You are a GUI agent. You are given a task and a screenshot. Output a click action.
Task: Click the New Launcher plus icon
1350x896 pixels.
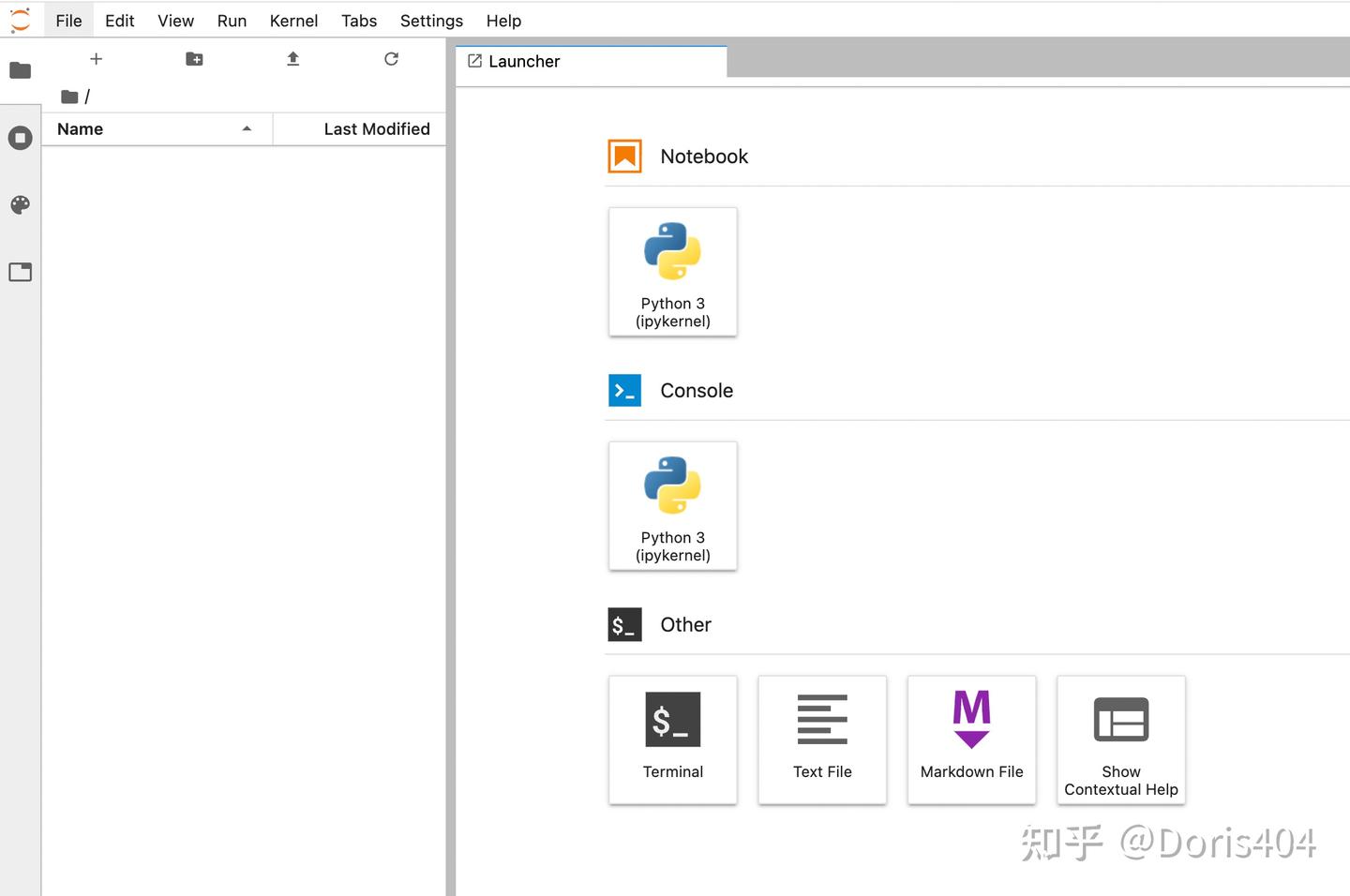[96, 59]
